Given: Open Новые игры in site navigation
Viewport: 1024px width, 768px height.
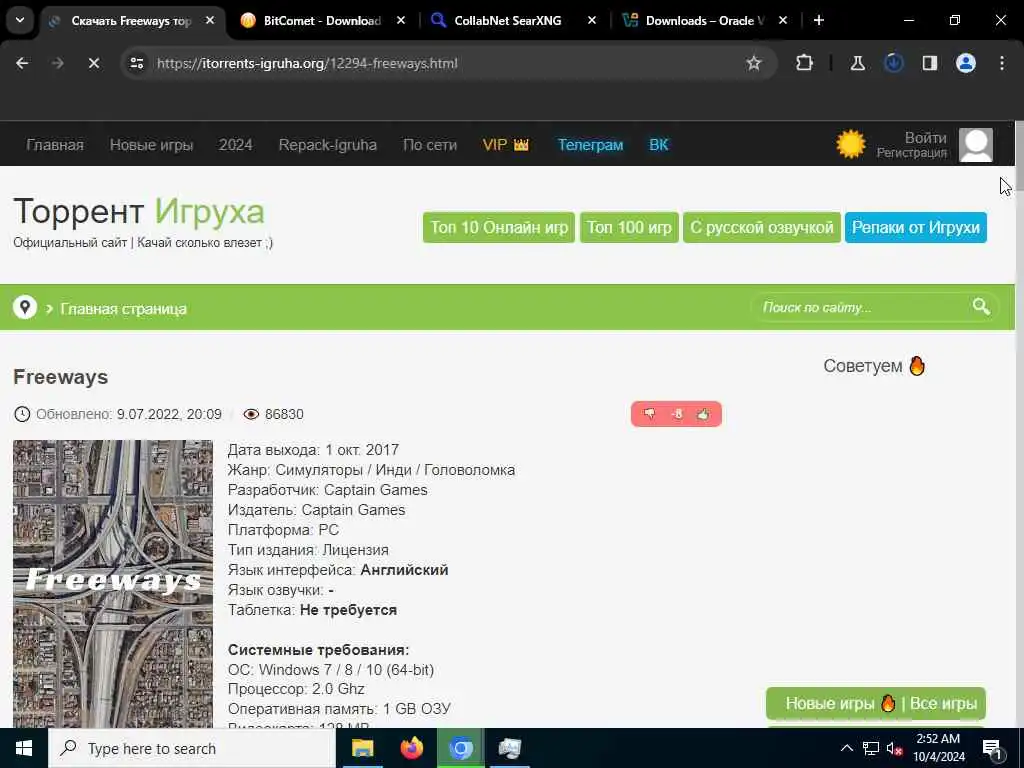Looking at the screenshot, I should pos(152,145).
